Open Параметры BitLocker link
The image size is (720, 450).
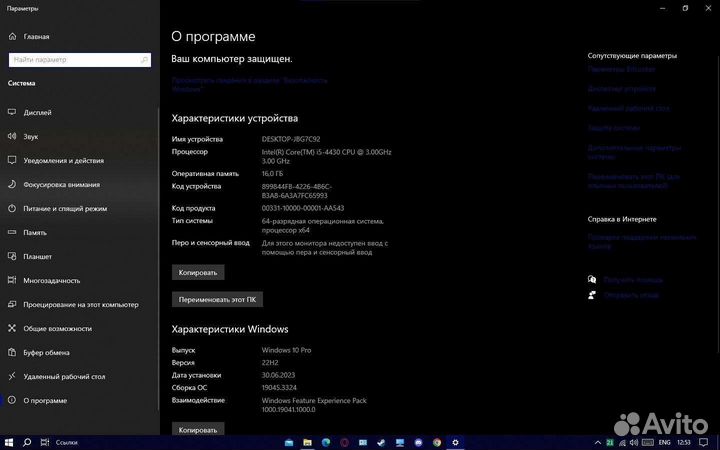621,69
